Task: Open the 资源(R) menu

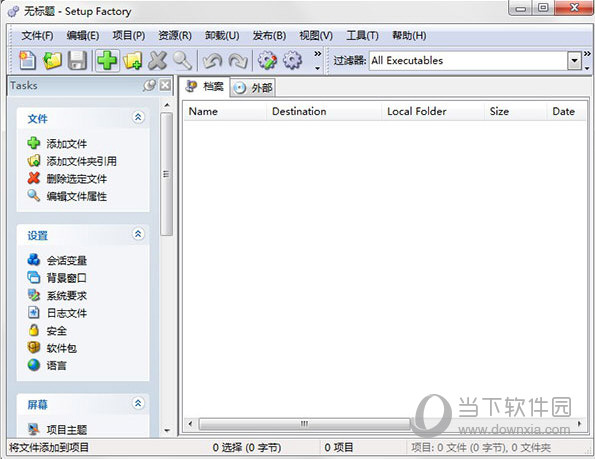Action: click(x=175, y=36)
